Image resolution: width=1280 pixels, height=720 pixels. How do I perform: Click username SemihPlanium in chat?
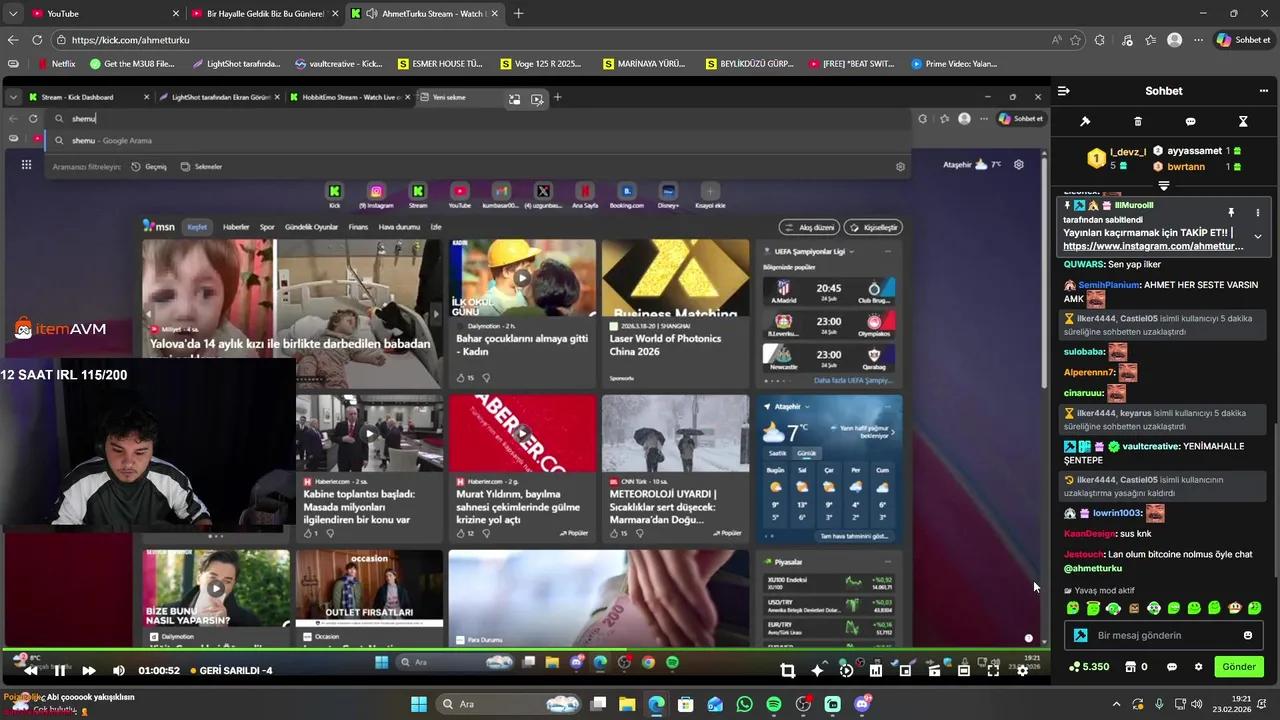[x=1108, y=285]
